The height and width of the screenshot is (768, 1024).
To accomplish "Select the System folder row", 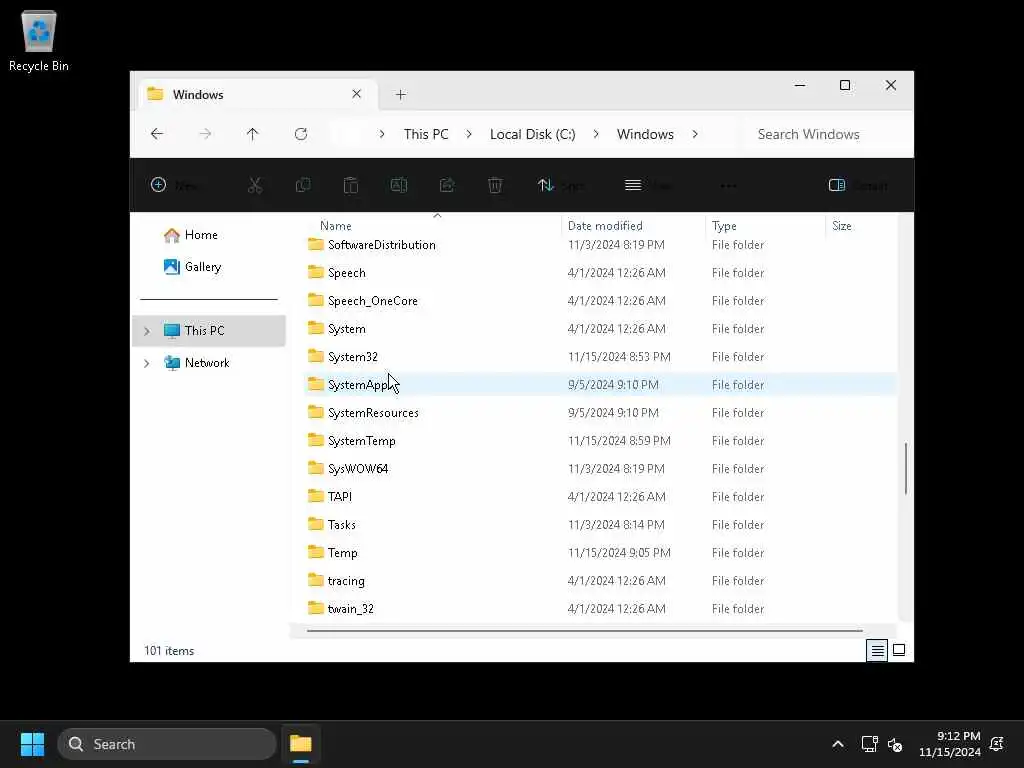I will coord(600,329).
